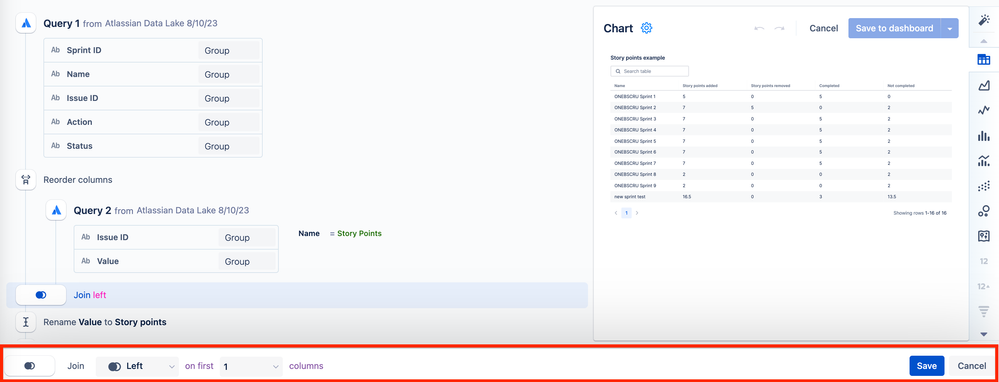This screenshot has height=382, width=999.
Task: Select Rename Value to Story points step
Action: [x=105, y=322]
